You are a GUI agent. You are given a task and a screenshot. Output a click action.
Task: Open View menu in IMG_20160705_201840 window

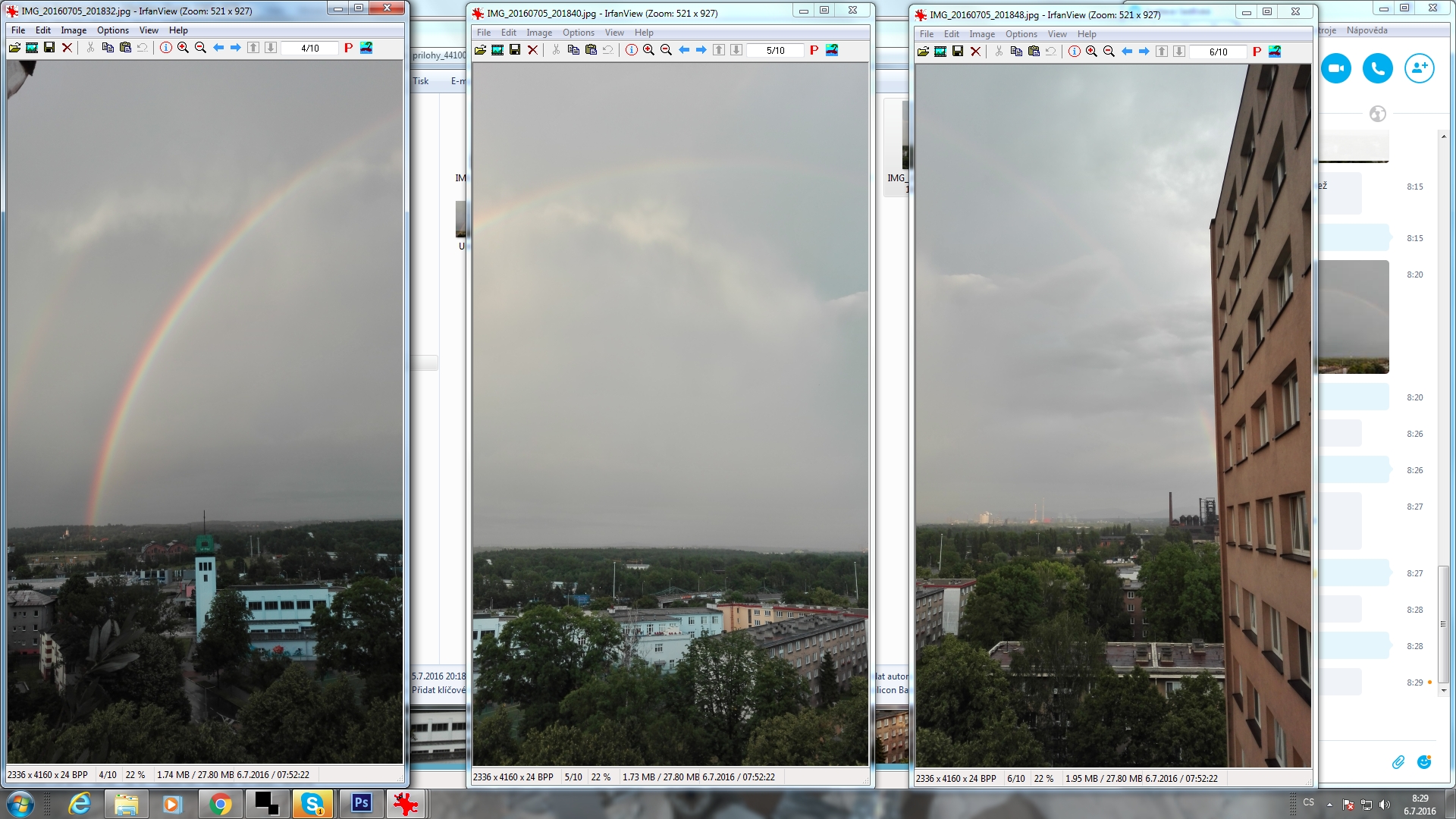[x=614, y=33]
